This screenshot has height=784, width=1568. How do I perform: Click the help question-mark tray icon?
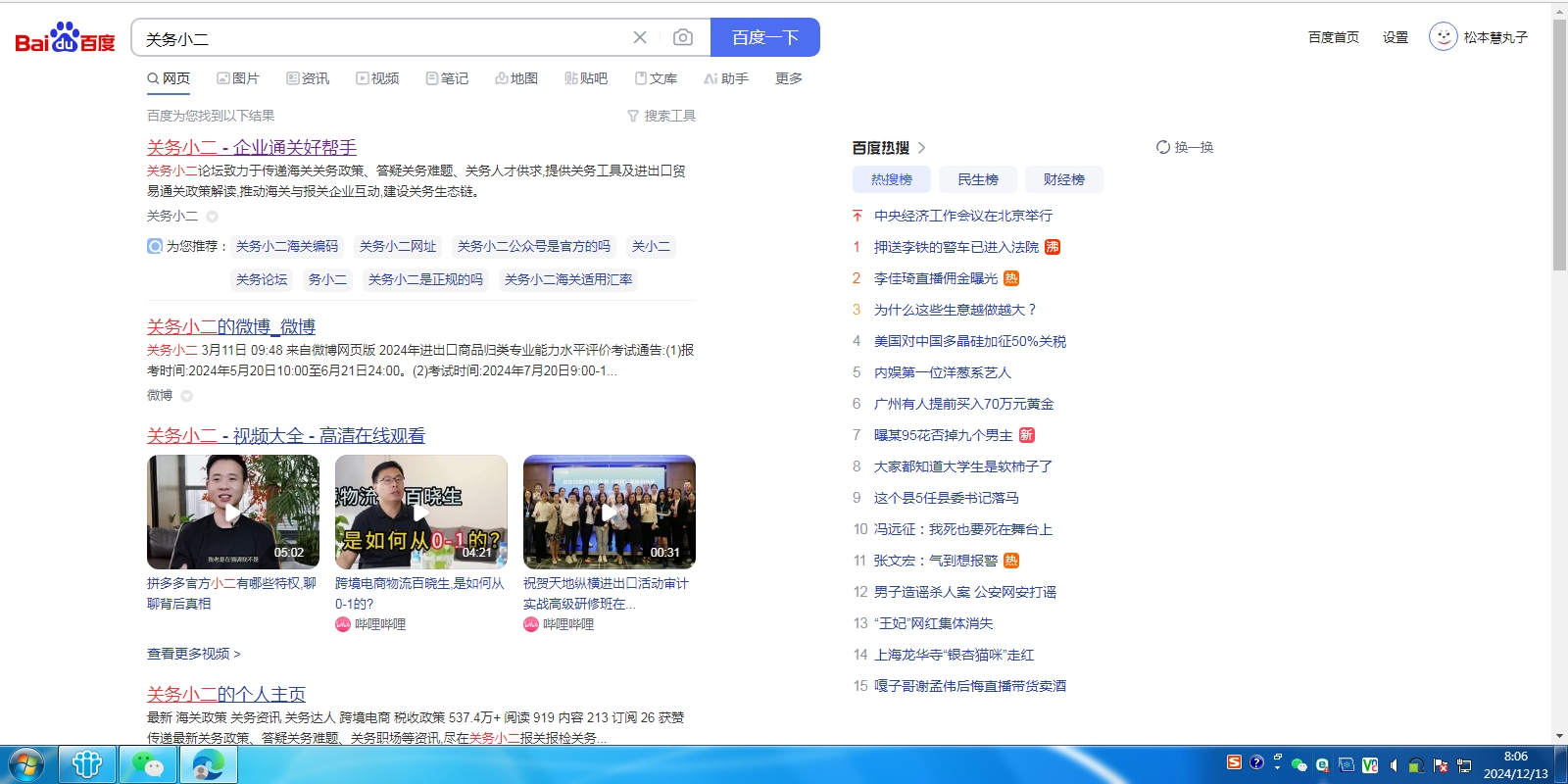pos(1256,762)
